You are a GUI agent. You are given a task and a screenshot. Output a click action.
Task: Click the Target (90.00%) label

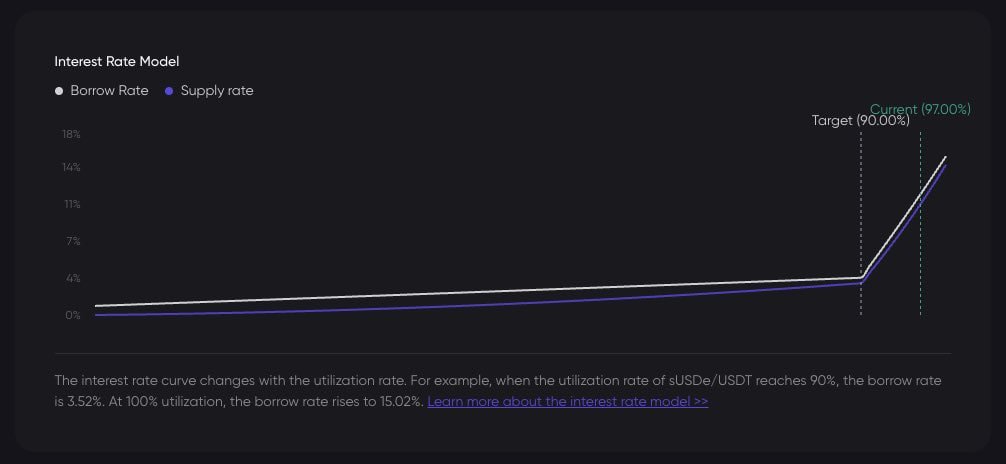[x=860, y=121]
